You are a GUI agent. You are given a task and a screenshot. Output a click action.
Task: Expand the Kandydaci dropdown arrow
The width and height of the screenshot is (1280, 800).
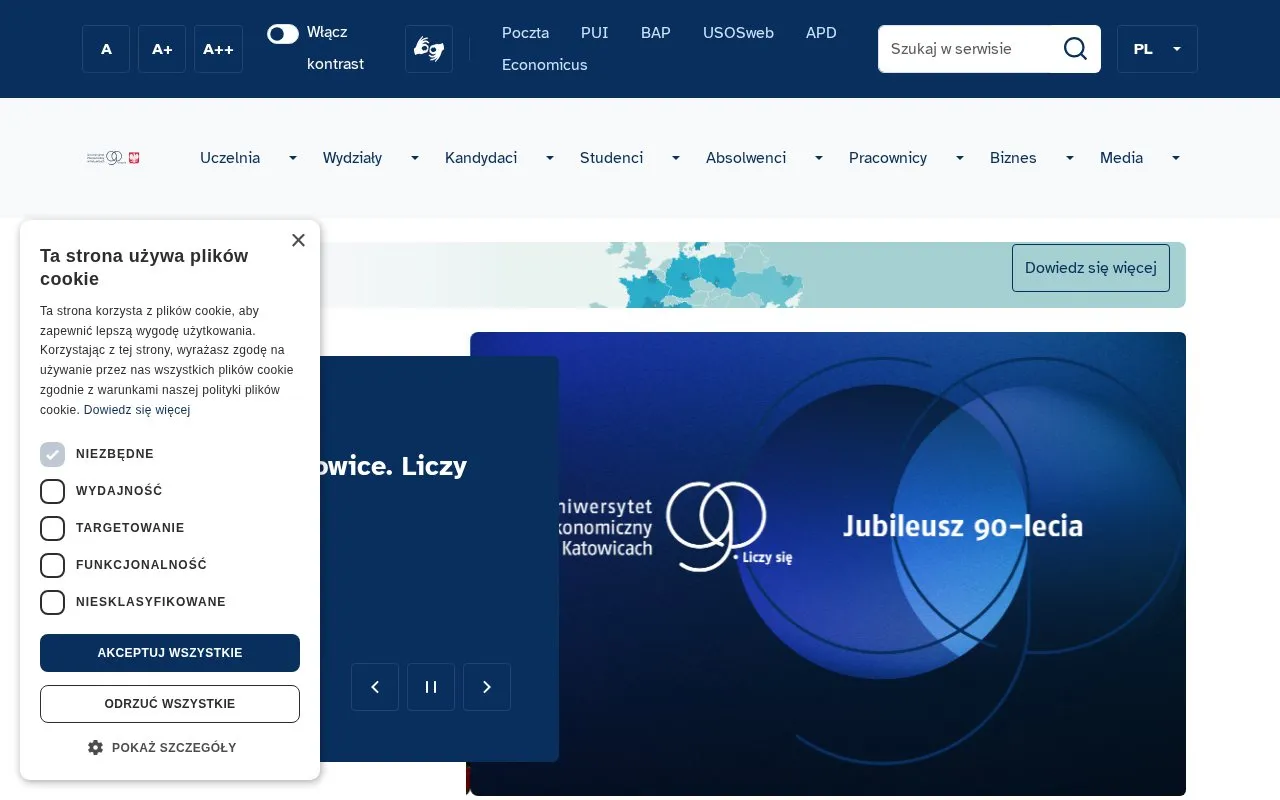point(550,158)
